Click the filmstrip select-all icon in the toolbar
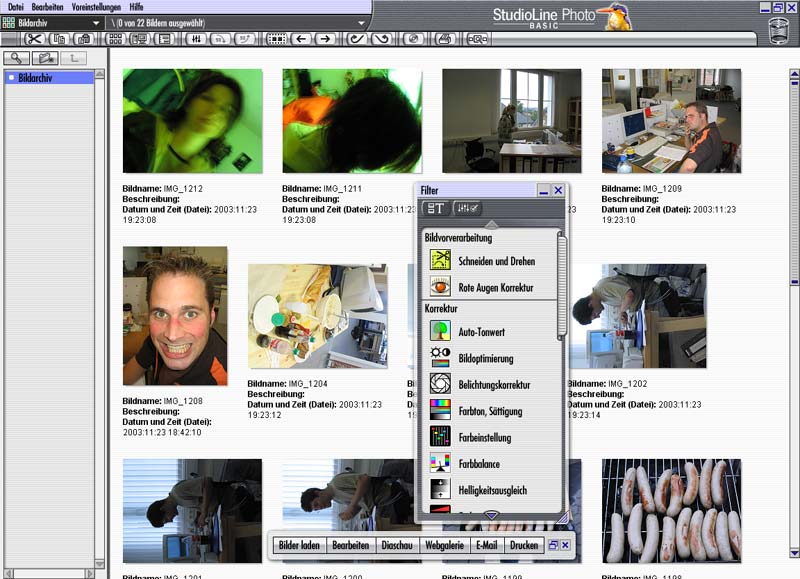The height and width of the screenshot is (579, 800). [x=277, y=39]
